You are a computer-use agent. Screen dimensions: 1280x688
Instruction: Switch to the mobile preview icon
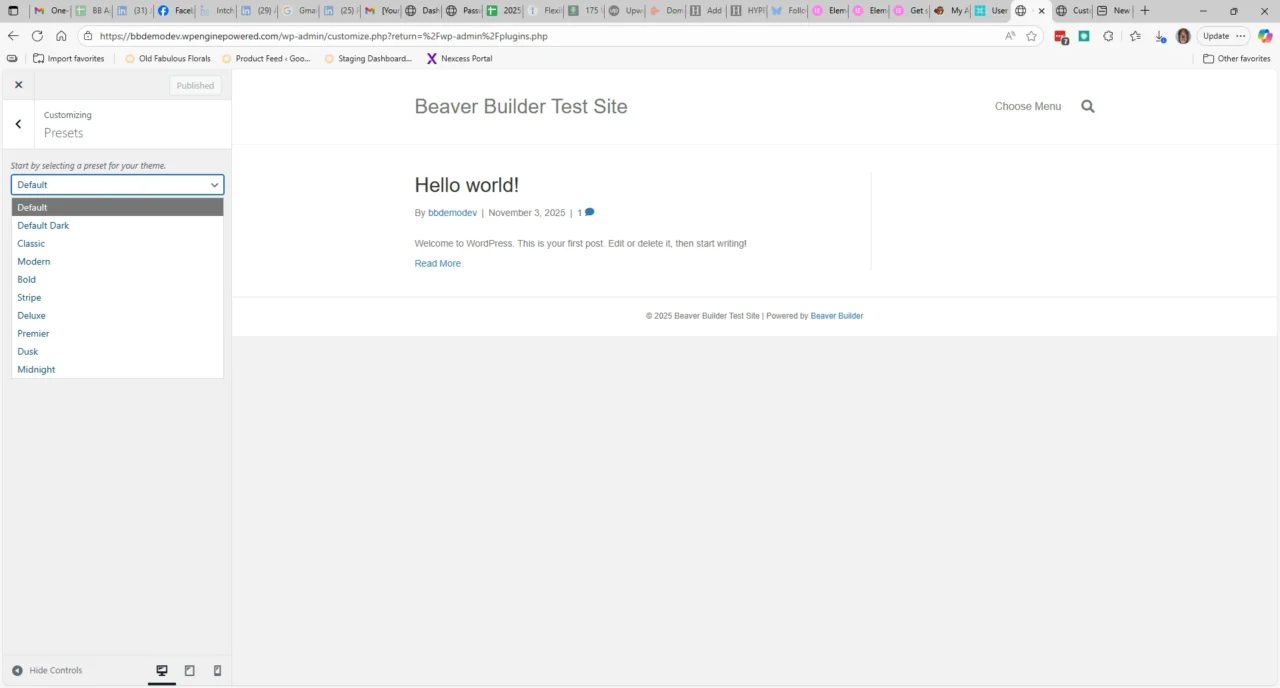tap(217, 670)
